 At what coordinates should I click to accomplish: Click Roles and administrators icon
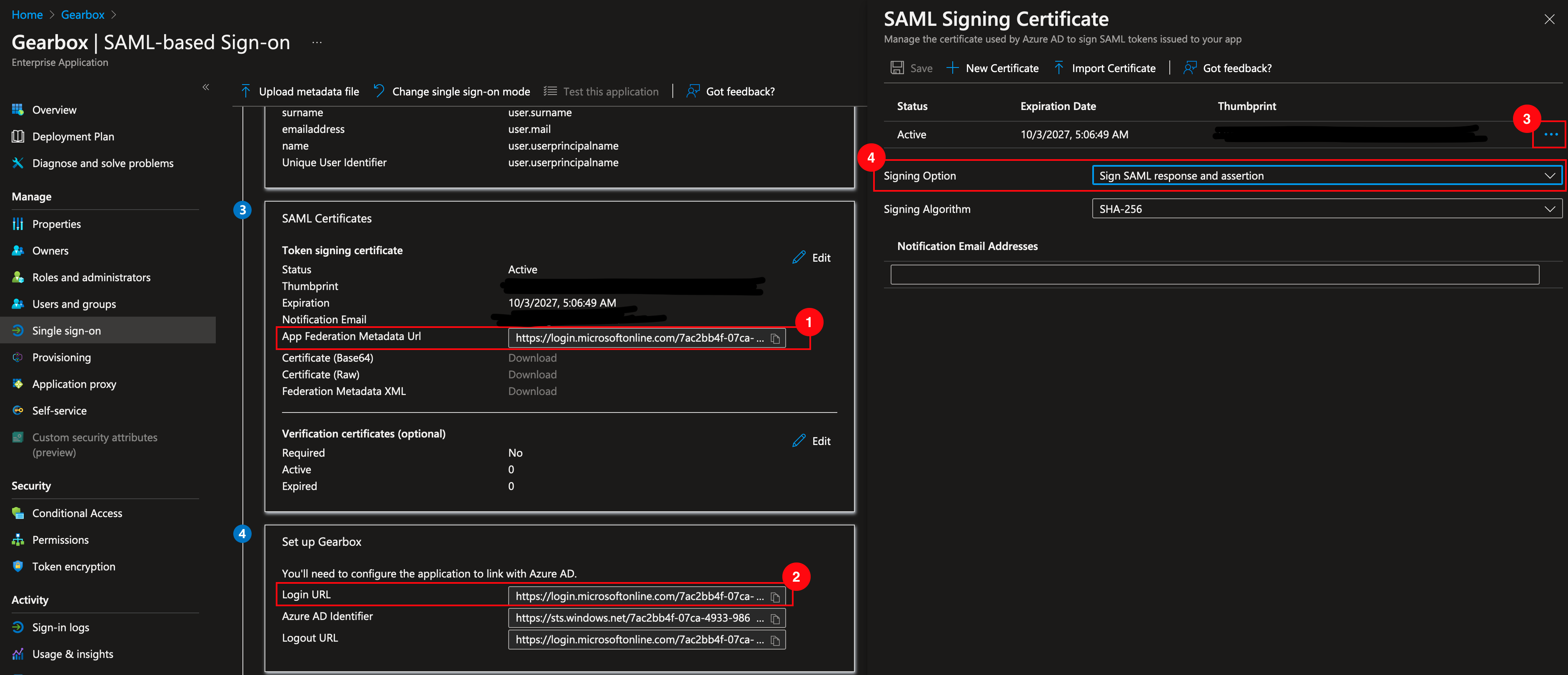click(17, 277)
